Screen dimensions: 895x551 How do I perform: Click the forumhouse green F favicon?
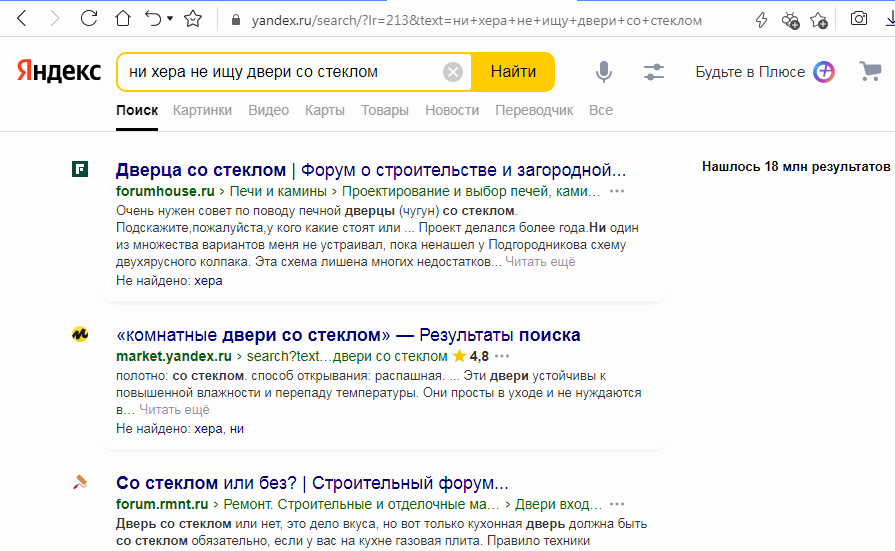[80, 170]
